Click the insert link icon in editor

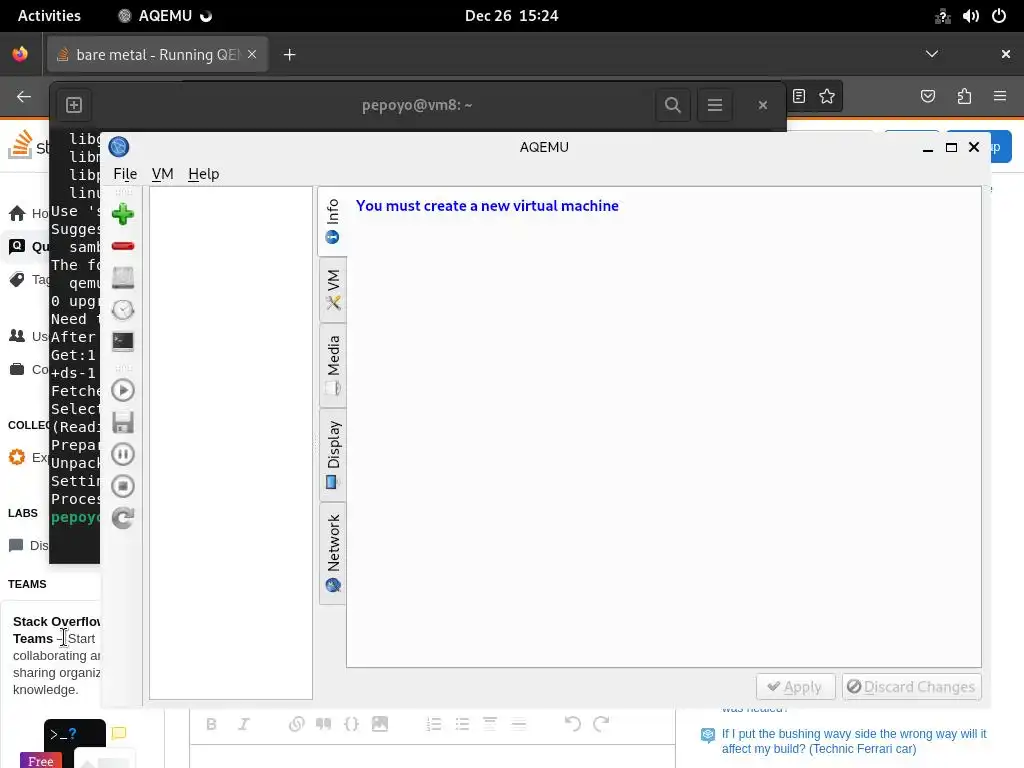pos(296,724)
